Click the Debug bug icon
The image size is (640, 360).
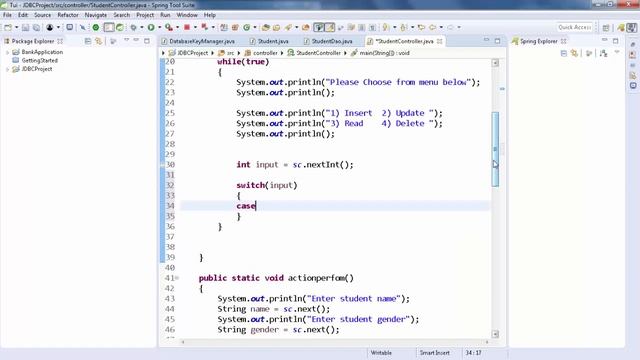(x=133, y=27)
